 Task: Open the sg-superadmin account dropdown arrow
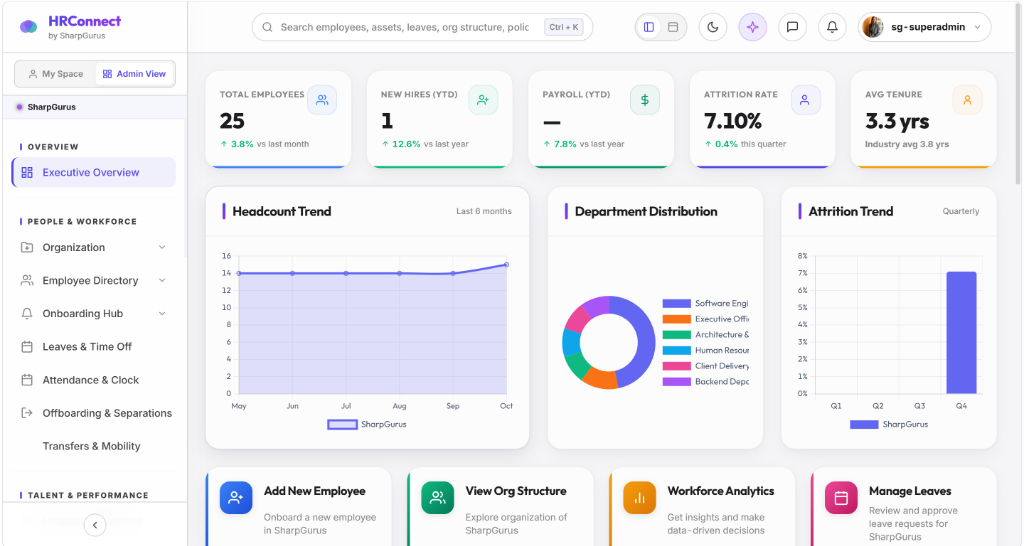click(x=977, y=27)
